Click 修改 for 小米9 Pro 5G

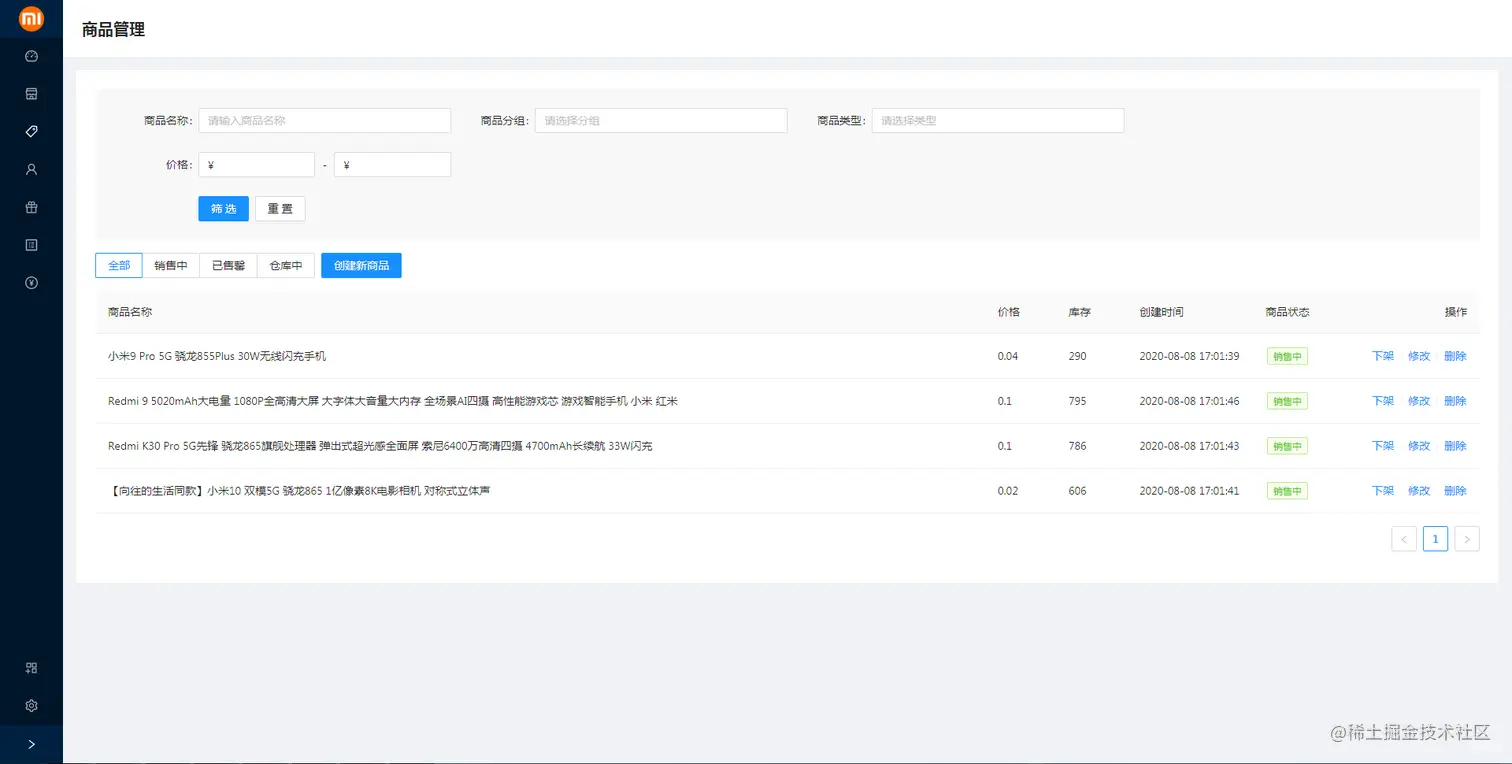point(1419,356)
